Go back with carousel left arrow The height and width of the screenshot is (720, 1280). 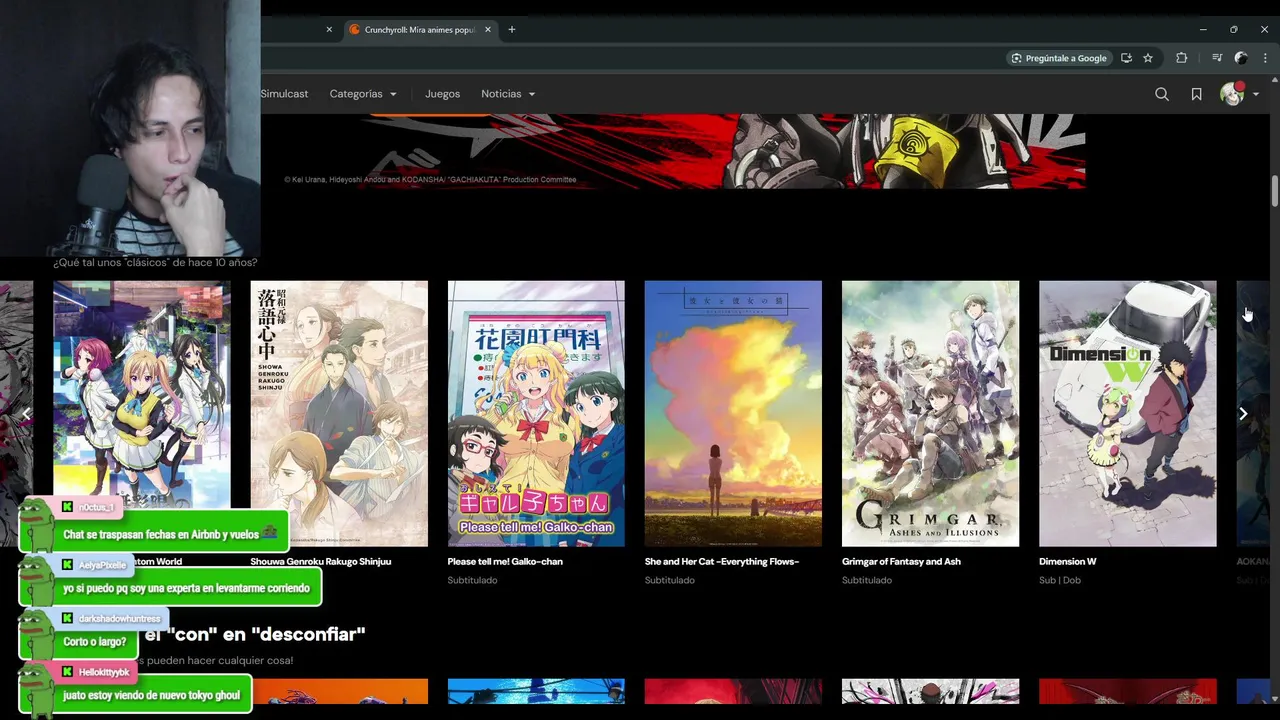tap(27, 413)
